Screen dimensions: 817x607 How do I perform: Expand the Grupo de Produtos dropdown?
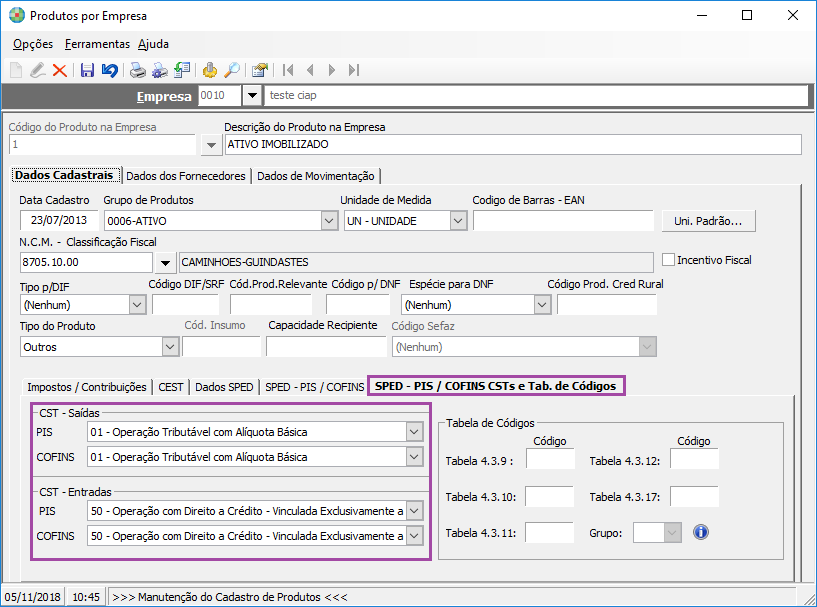click(329, 220)
